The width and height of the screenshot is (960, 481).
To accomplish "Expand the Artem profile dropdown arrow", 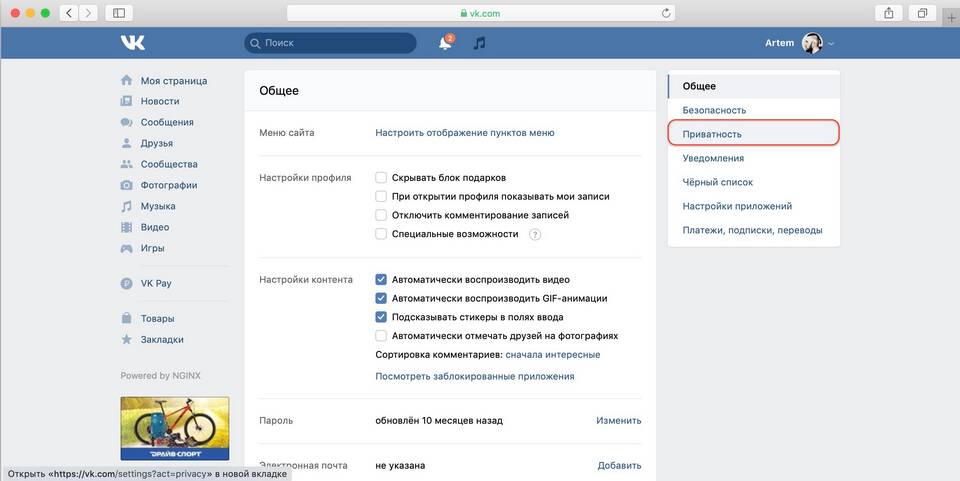I will (x=832, y=44).
